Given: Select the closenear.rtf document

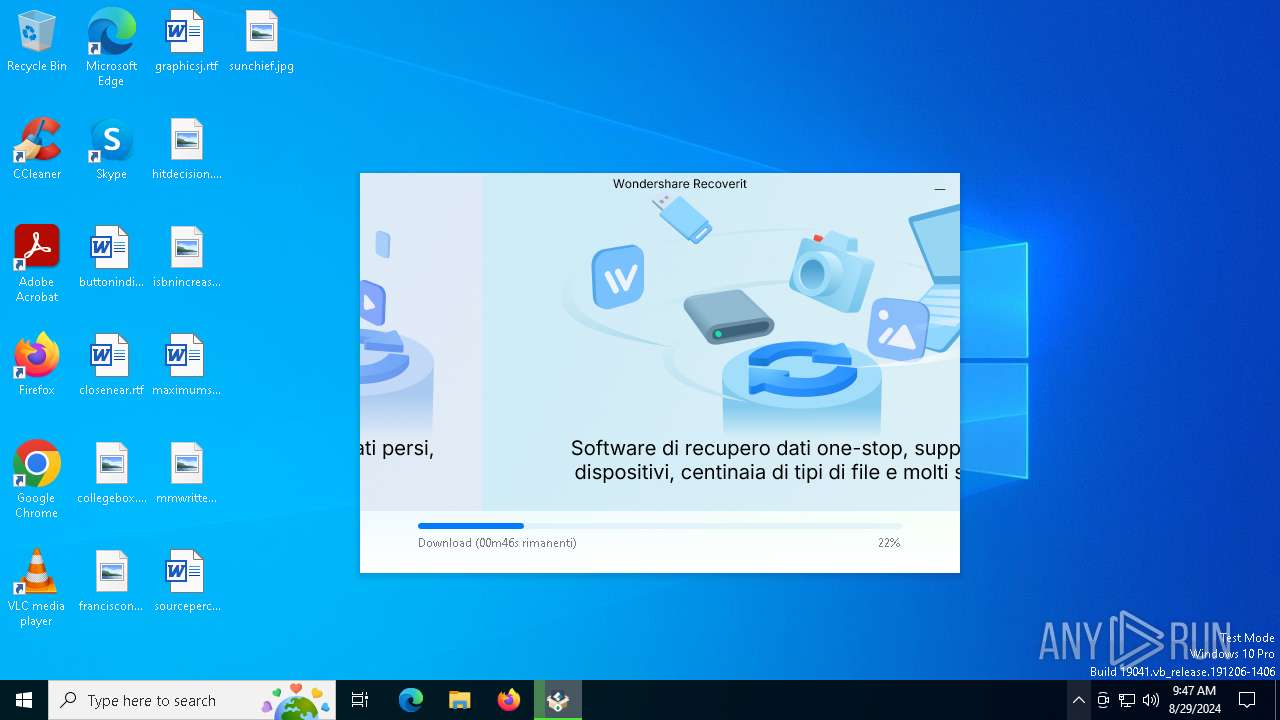Looking at the screenshot, I should coord(111,366).
